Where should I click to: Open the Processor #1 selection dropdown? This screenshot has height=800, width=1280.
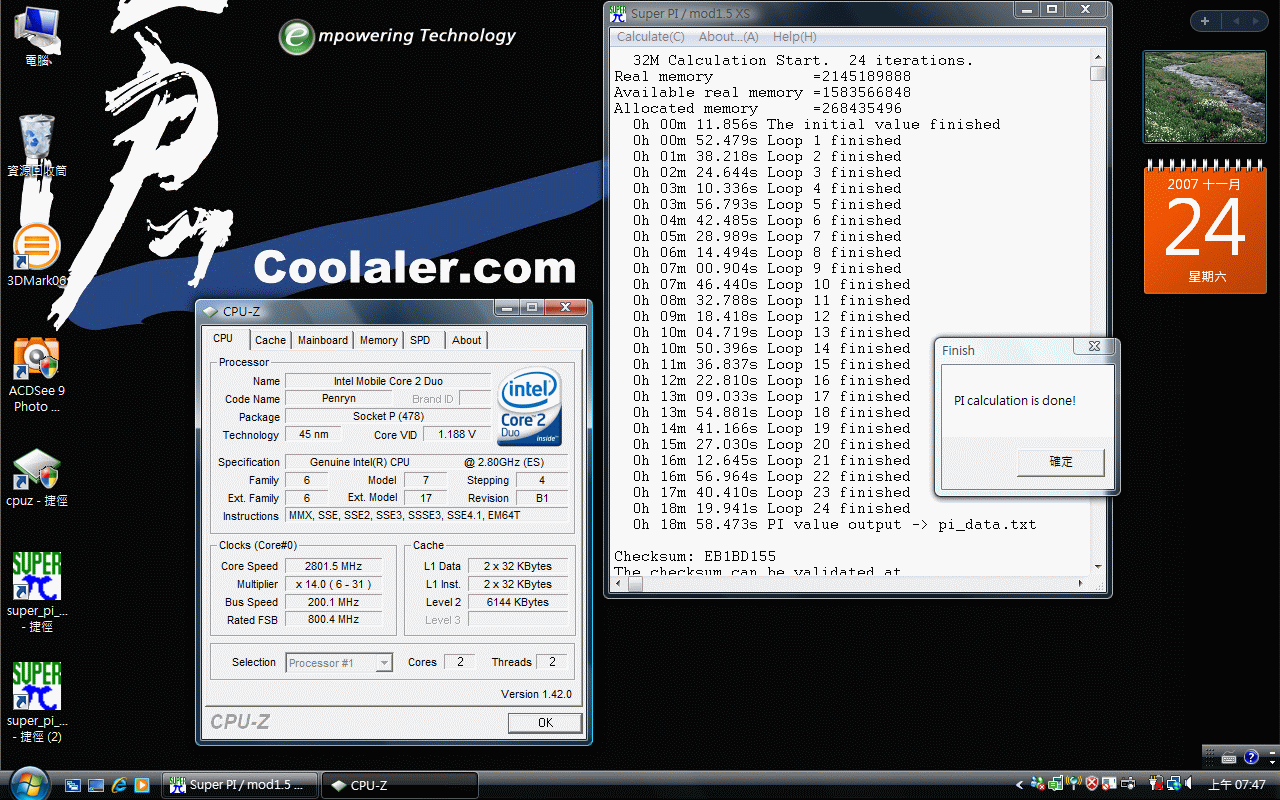339,662
